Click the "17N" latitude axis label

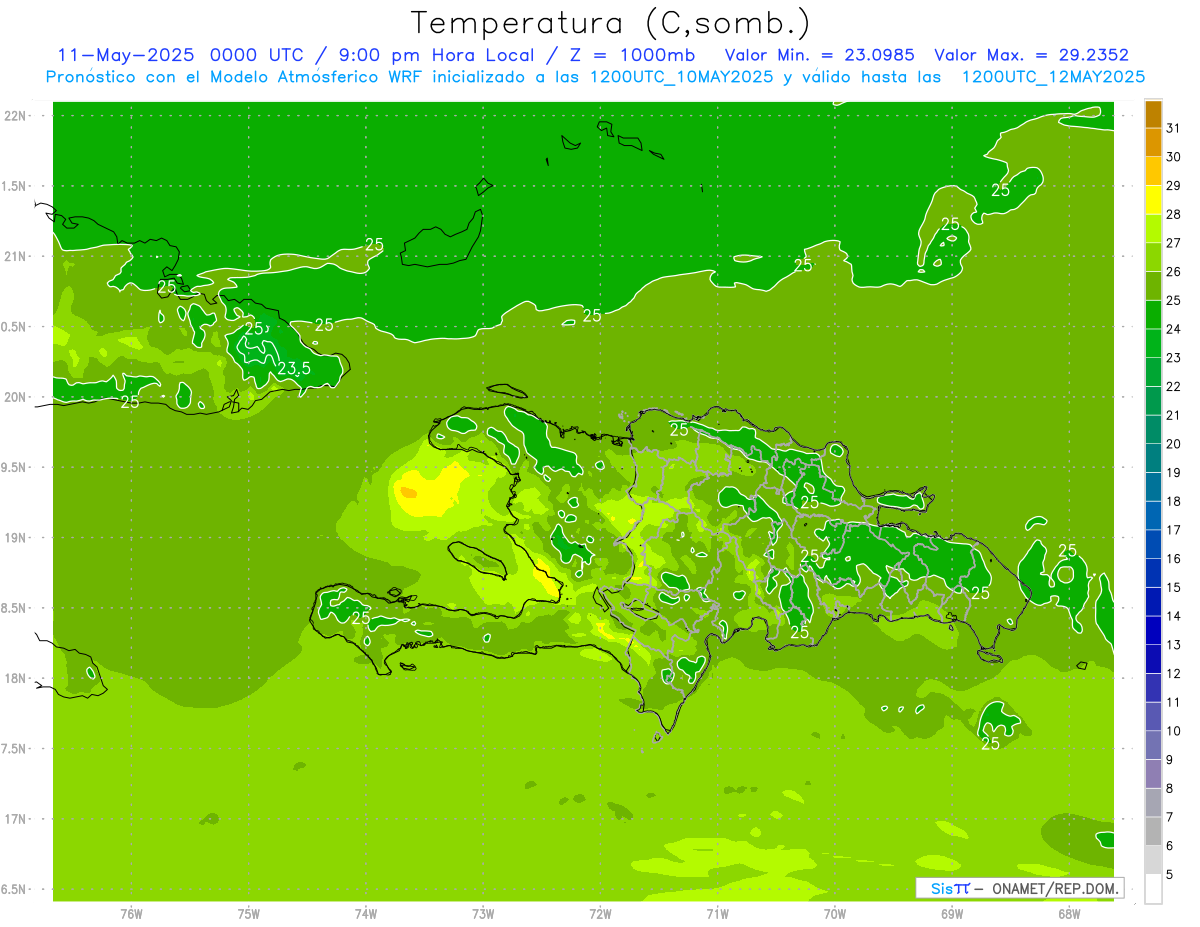[x=16, y=819]
